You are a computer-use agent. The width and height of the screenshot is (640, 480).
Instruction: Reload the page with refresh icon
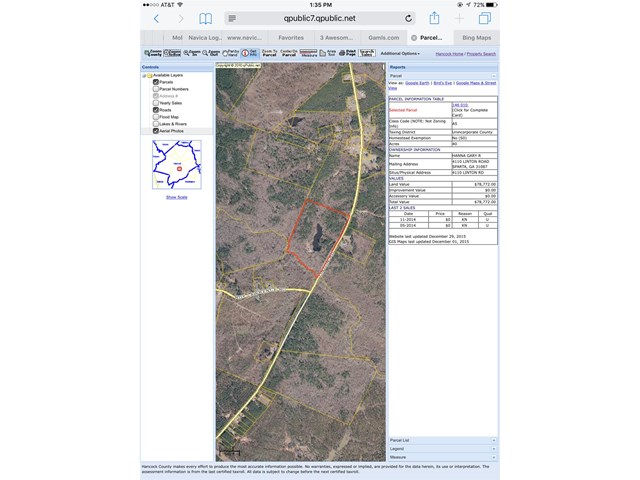(409, 18)
